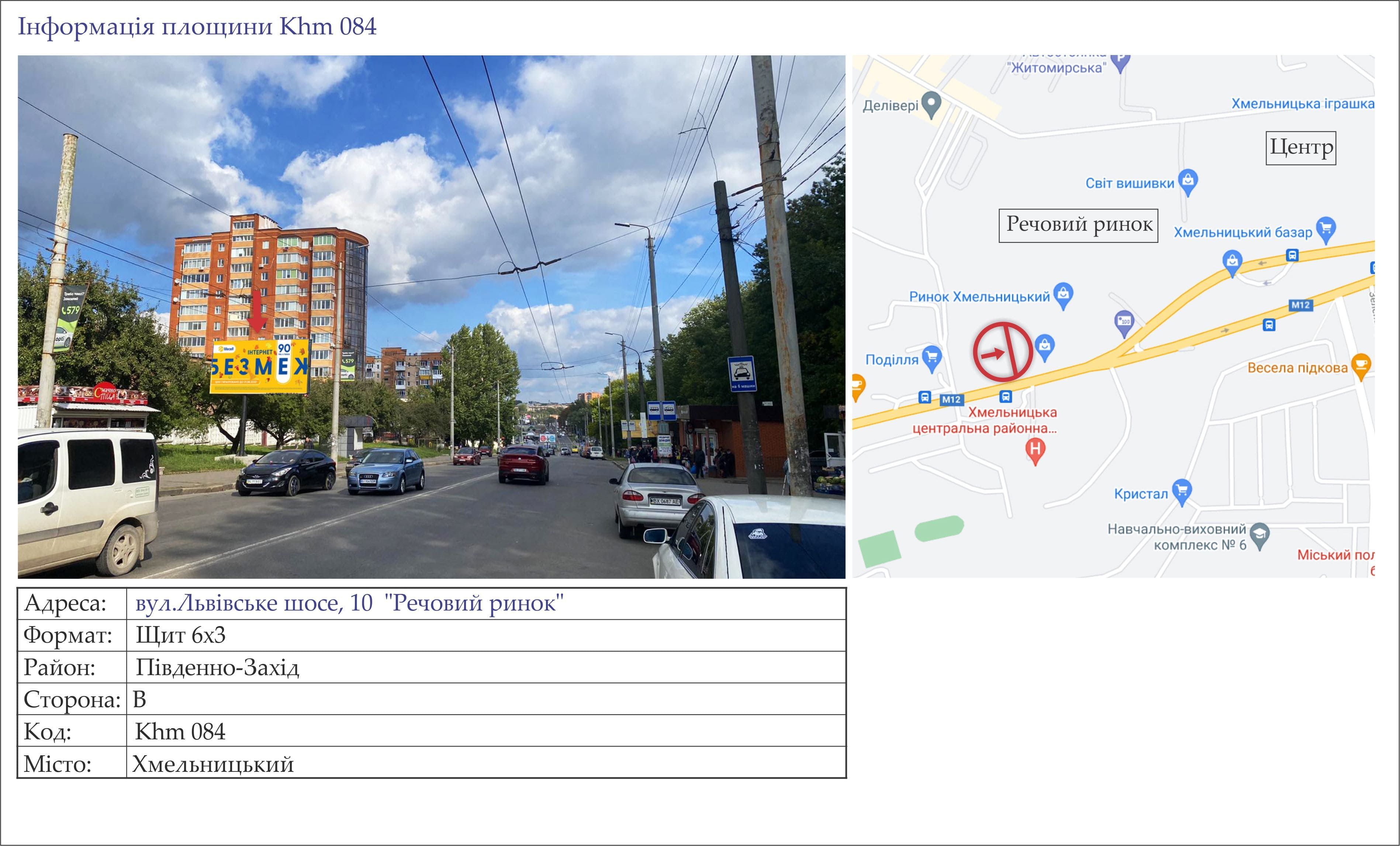The width and height of the screenshot is (1400, 846).
Task: Click the yellow БЕЗМЕЖ billboard in the photo
Action: coord(259,367)
